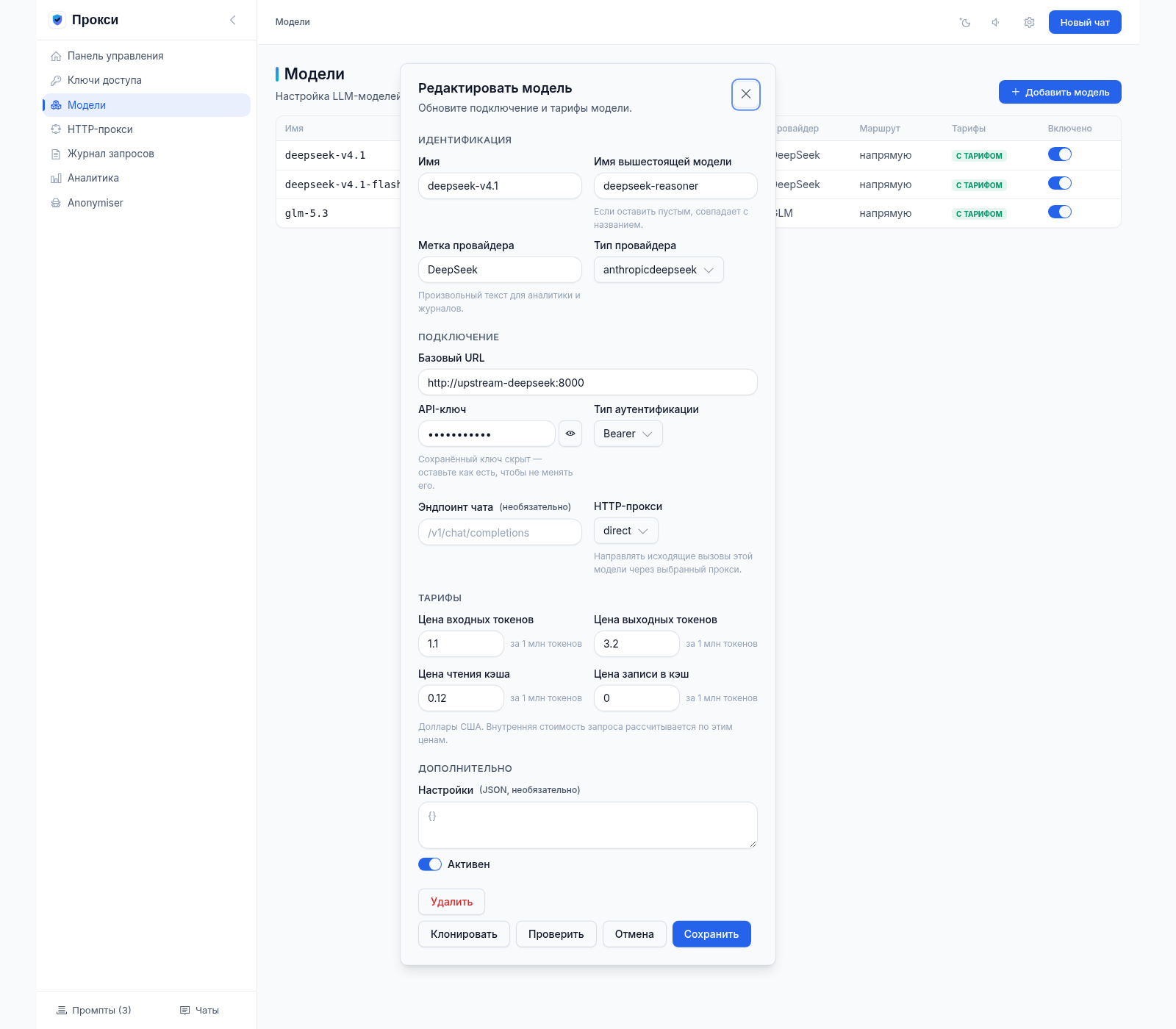This screenshot has height=1029, width=1176.
Task: Toggle glm-5.3 enabled switch
Action: tap(1060, 212)
